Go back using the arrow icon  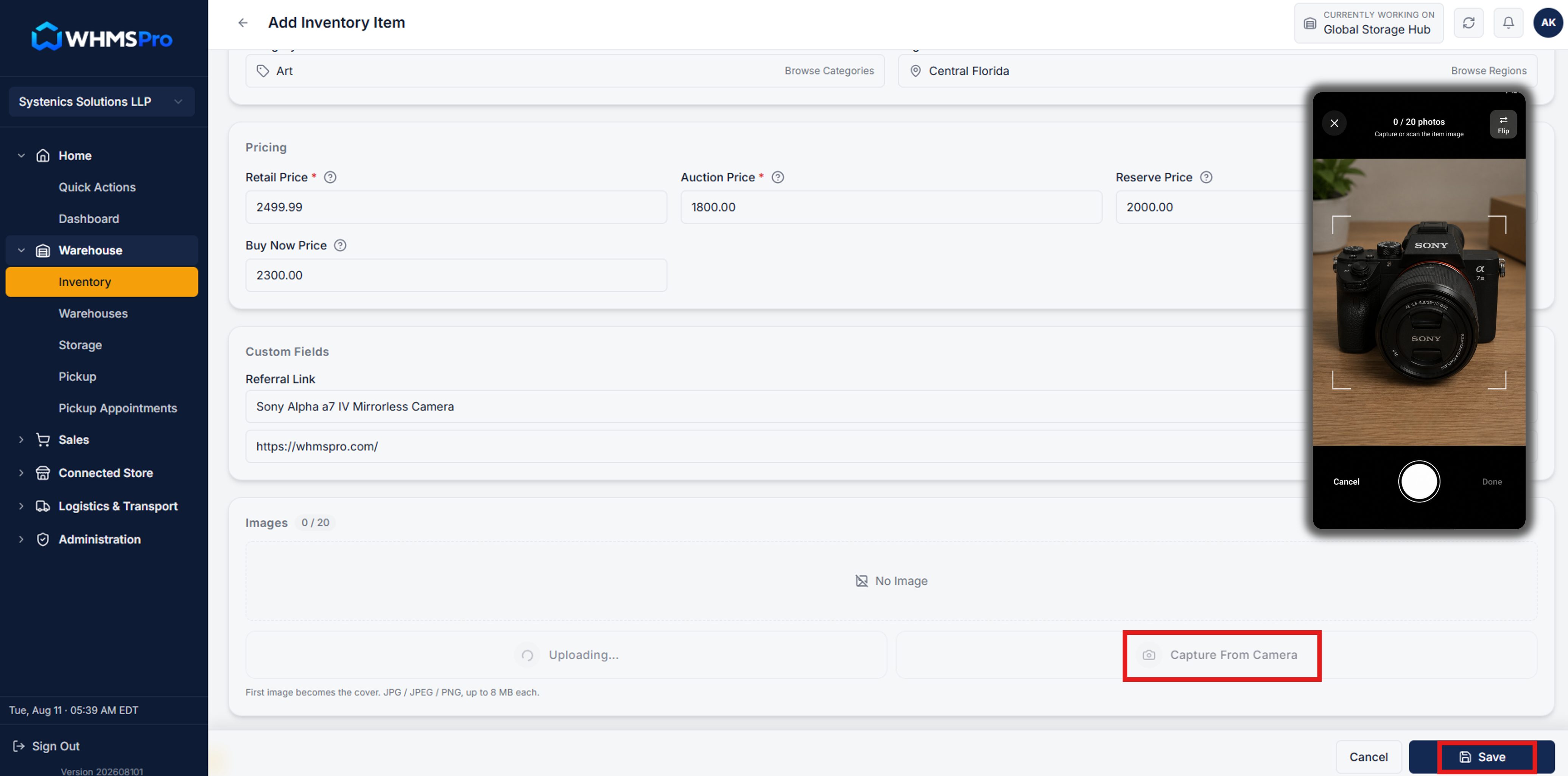click(x=243, y=22)
